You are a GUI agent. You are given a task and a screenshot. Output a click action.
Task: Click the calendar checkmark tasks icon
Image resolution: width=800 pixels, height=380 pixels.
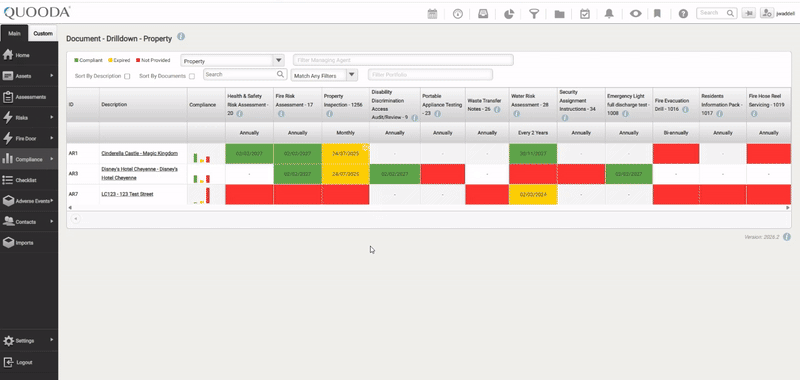click(585, 14)
